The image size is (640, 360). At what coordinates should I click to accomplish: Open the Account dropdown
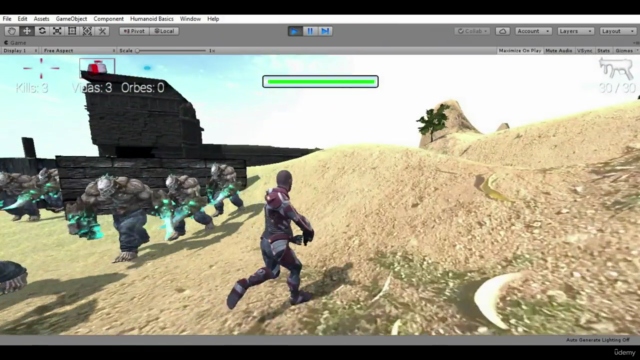(533, 31)
